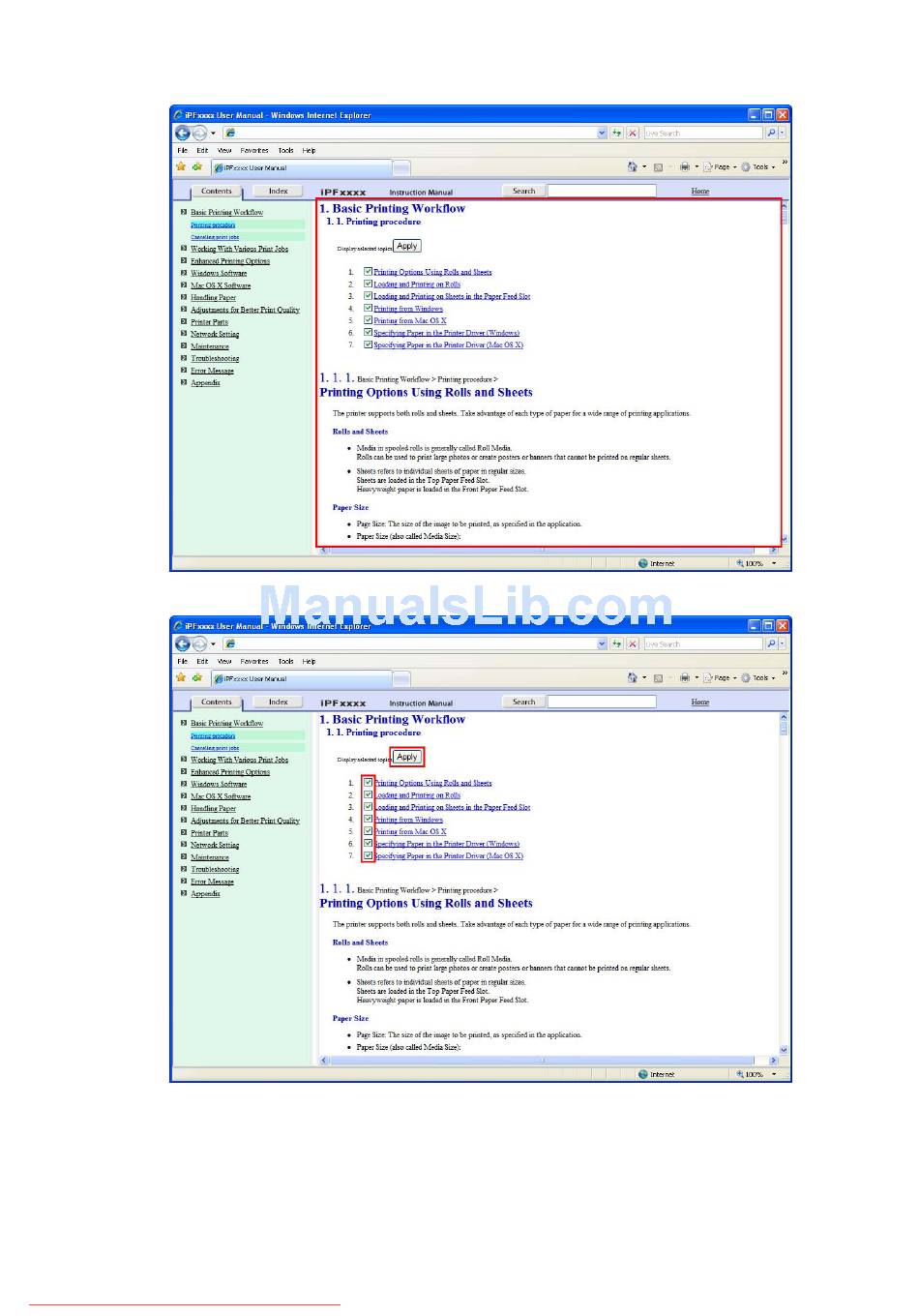
Task: Click the search magnifier icon in the lower browser window
Action: tap(771, 644)
